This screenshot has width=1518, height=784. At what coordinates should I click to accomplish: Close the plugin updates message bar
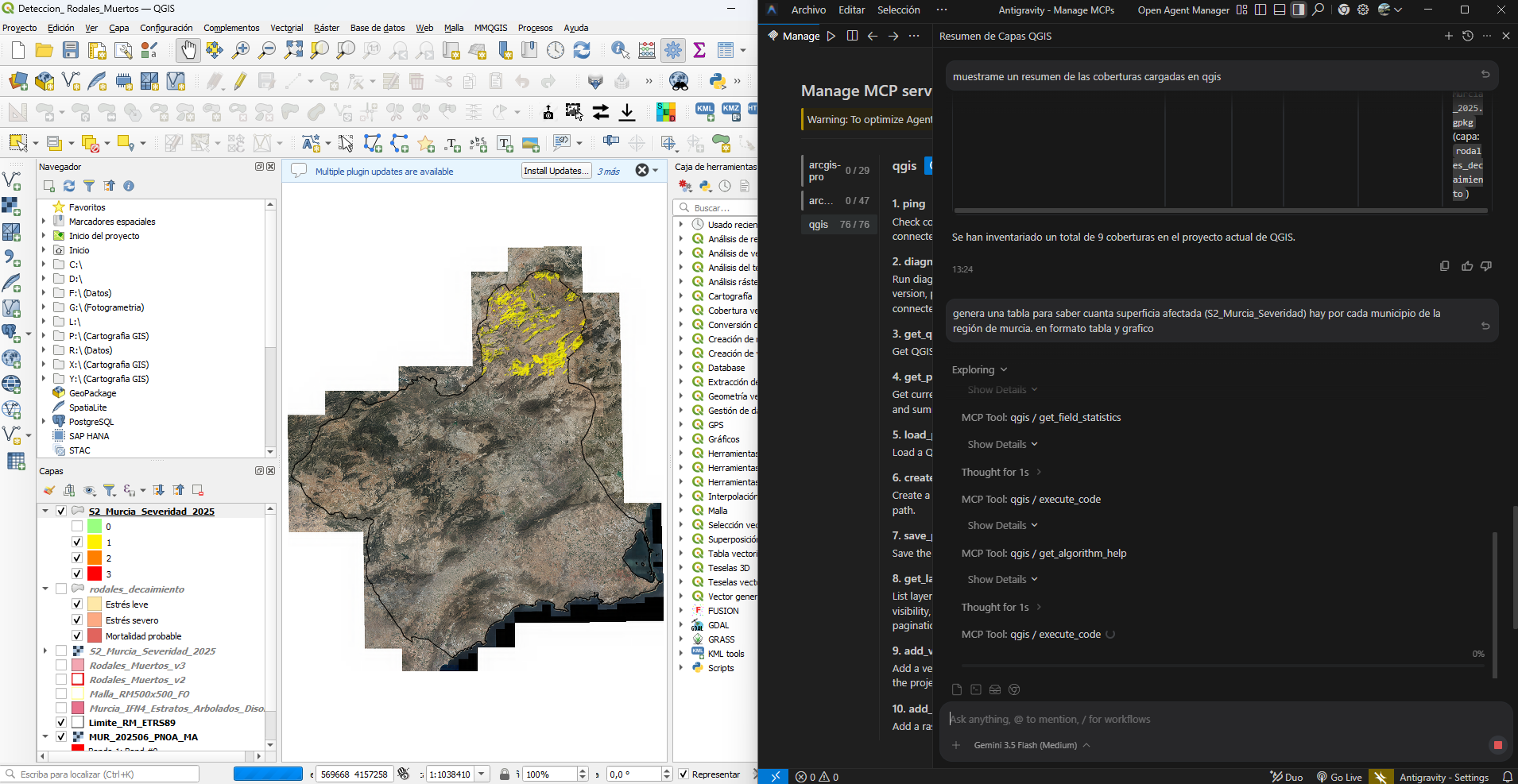pos(642,171)
